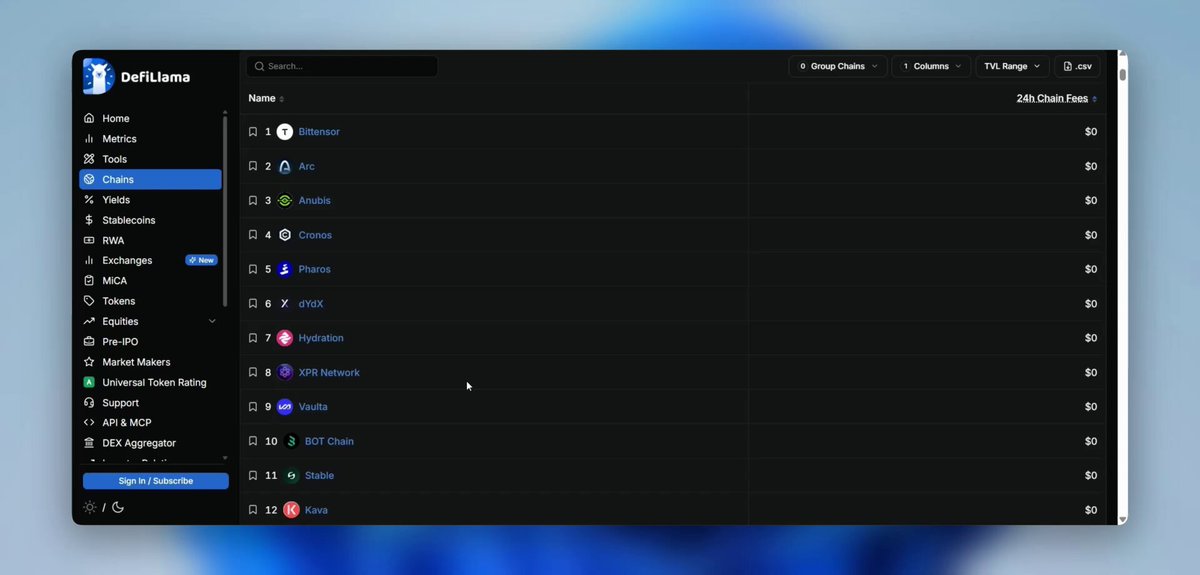This screenshot has height=575, width=1200.
Task: Click the BOT Chain logo icon
Action: tap(291, 441)
